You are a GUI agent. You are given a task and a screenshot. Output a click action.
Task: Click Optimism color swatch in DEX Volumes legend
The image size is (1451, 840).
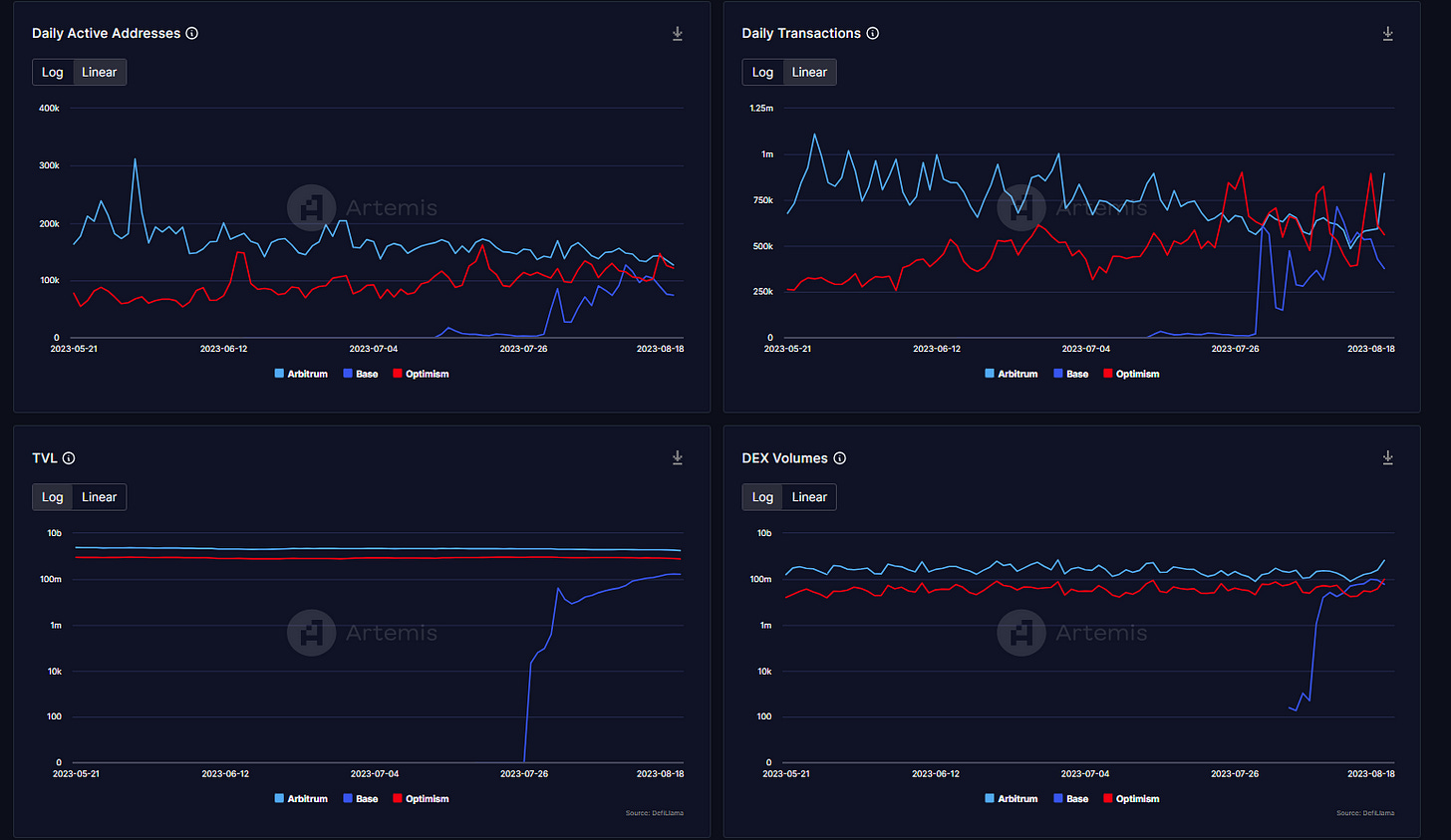tap(1108, 799)
